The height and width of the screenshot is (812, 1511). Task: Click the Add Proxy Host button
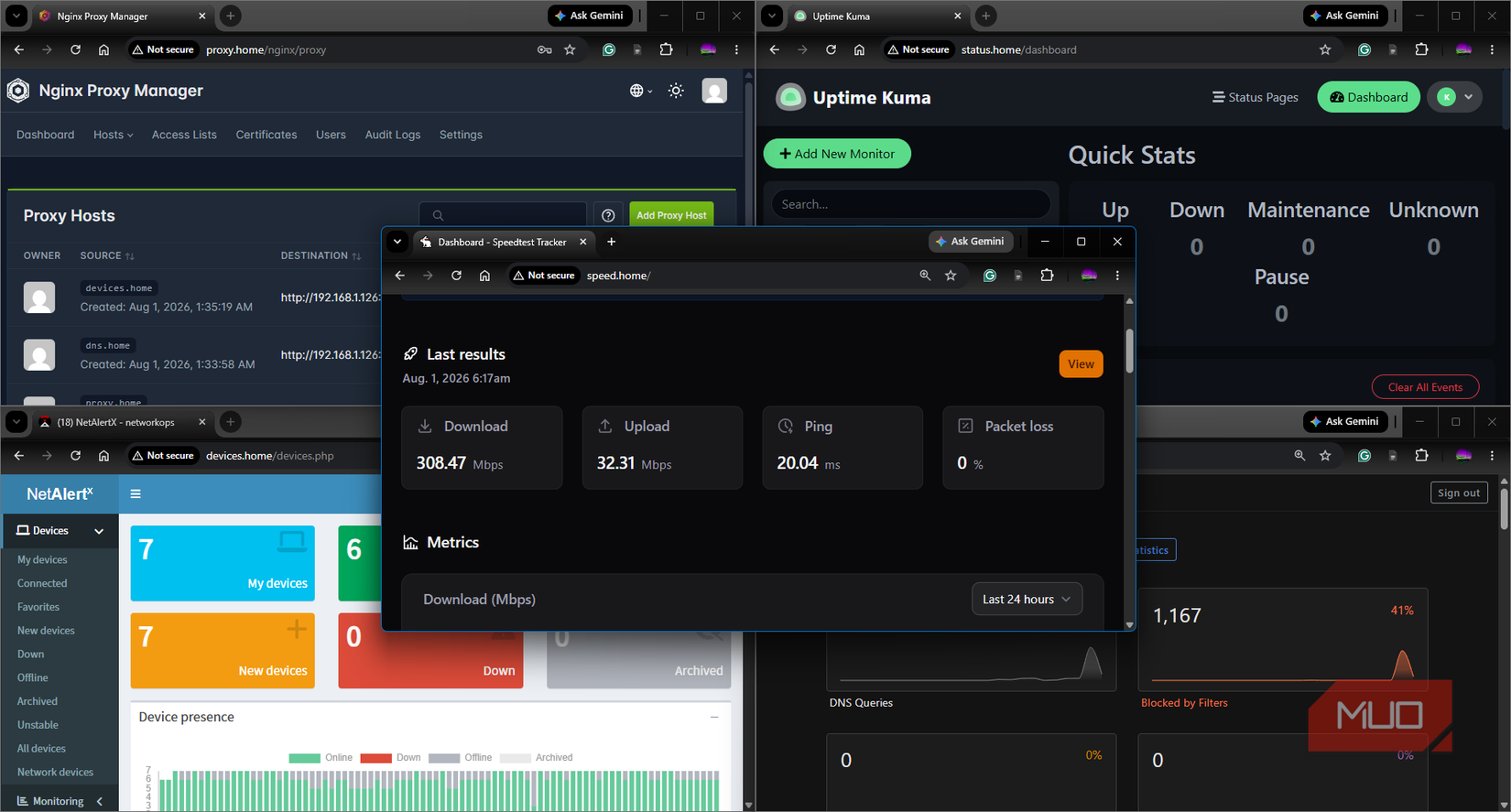click(671, 215)
